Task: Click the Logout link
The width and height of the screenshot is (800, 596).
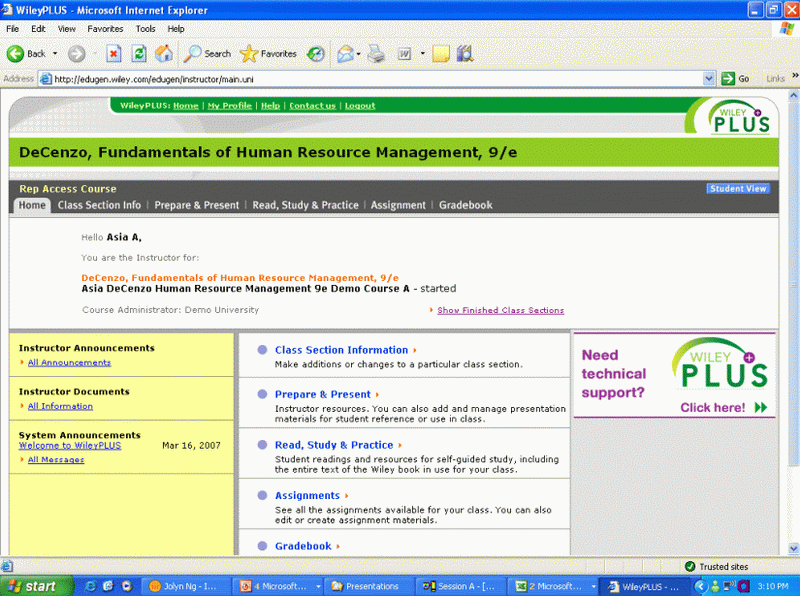Action: coord(360,106)
